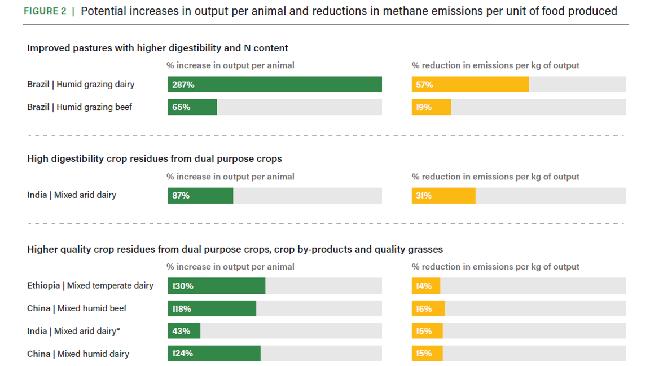The height and width of the screenshot is (366, 650).
Task: Click the Ethiopia | Mixed temperate dairy label
Action: (90, 286)
